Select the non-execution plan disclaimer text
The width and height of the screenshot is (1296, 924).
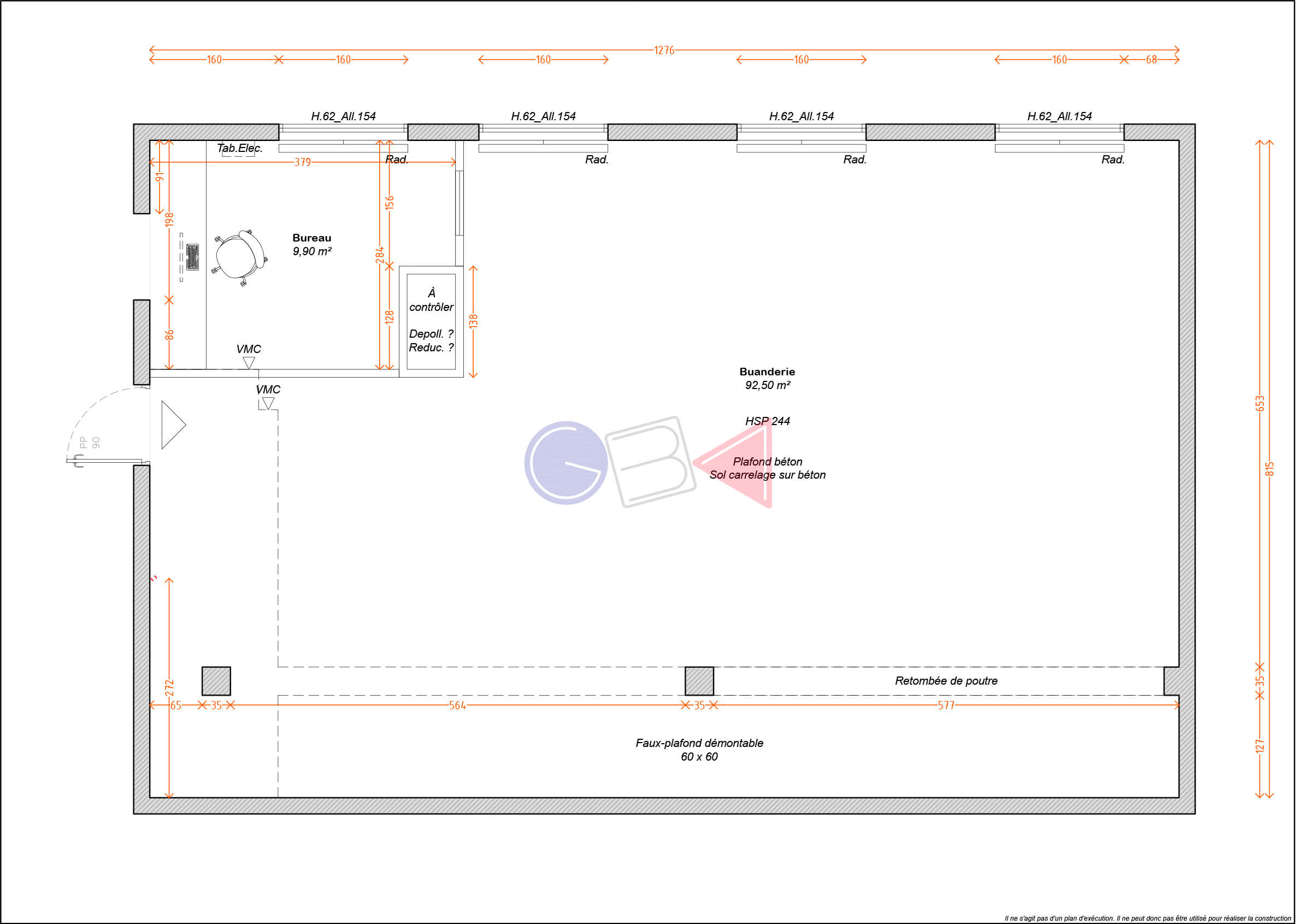tap(1147, 919)
